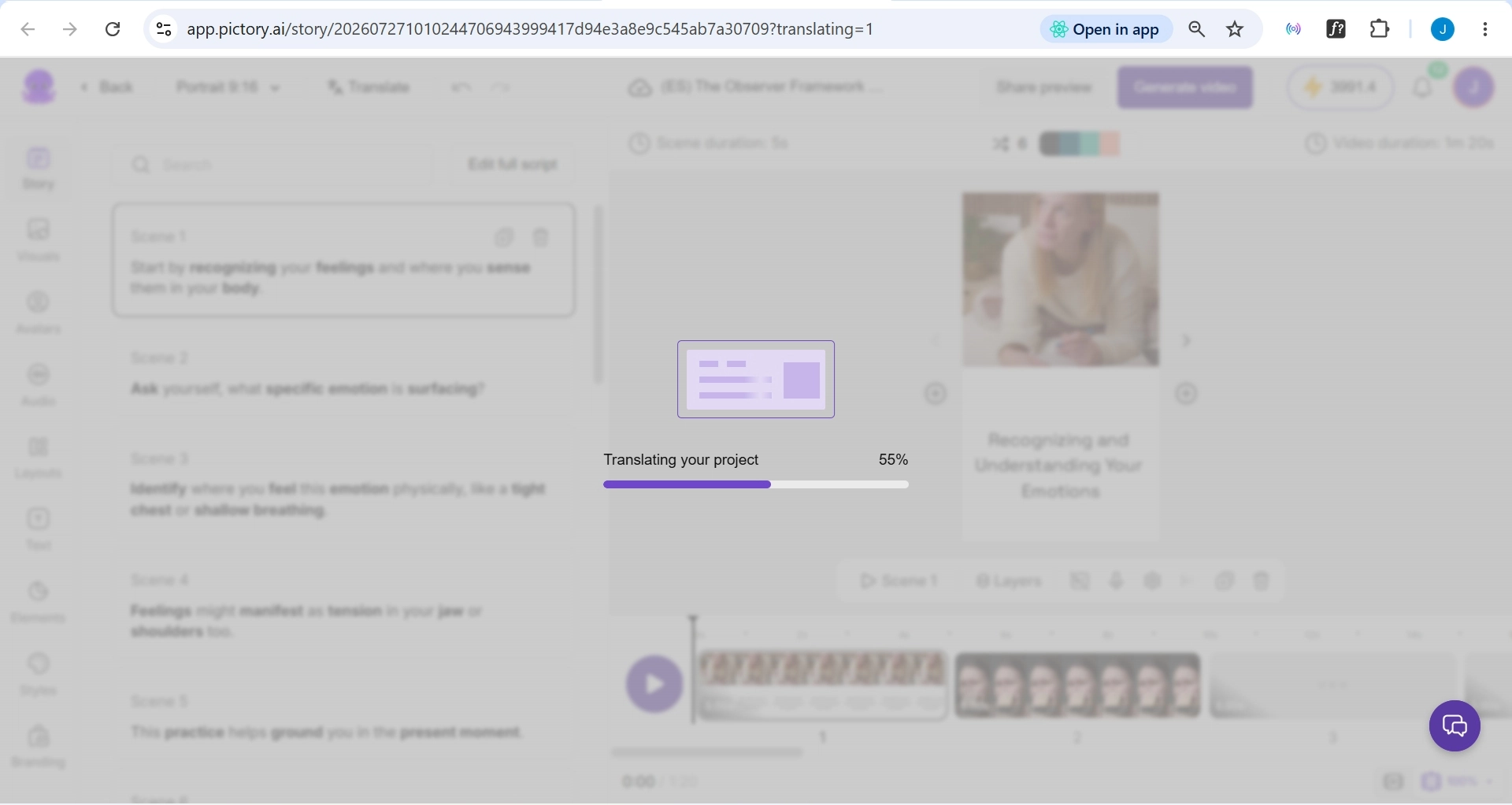The width and height of the screenshot is (1512, 805).
Task: Go to the next scene with right chevron
Action: click(x=1186, y=340)
